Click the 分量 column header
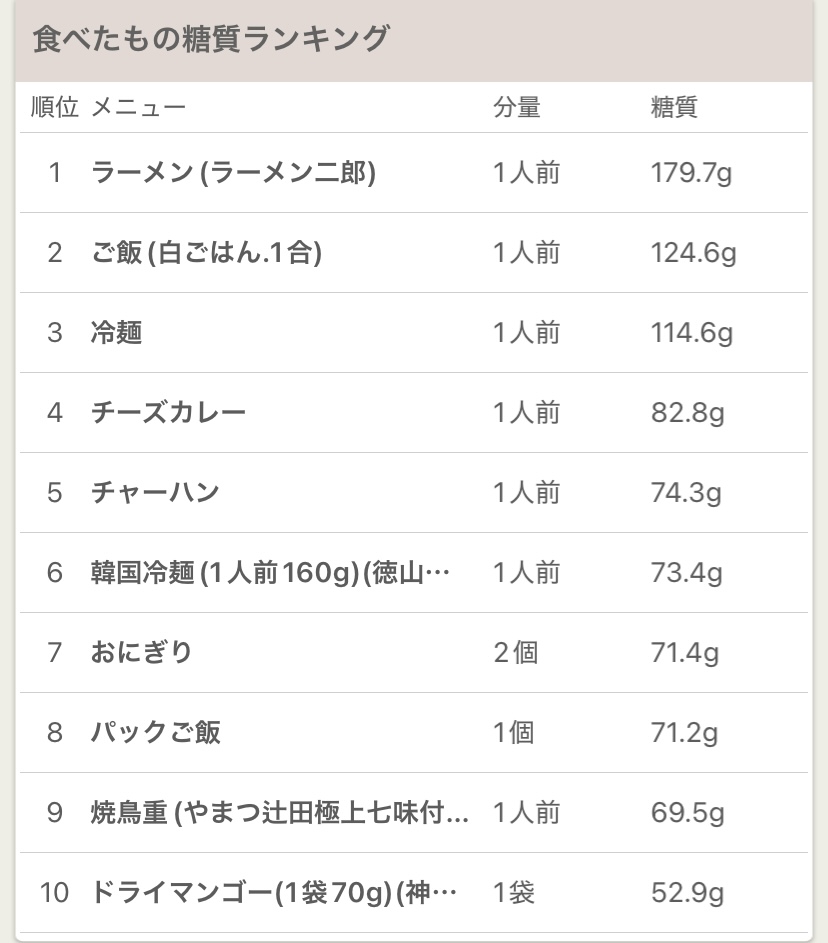Viewport: 828px width, 943px height. pos(516,108)
